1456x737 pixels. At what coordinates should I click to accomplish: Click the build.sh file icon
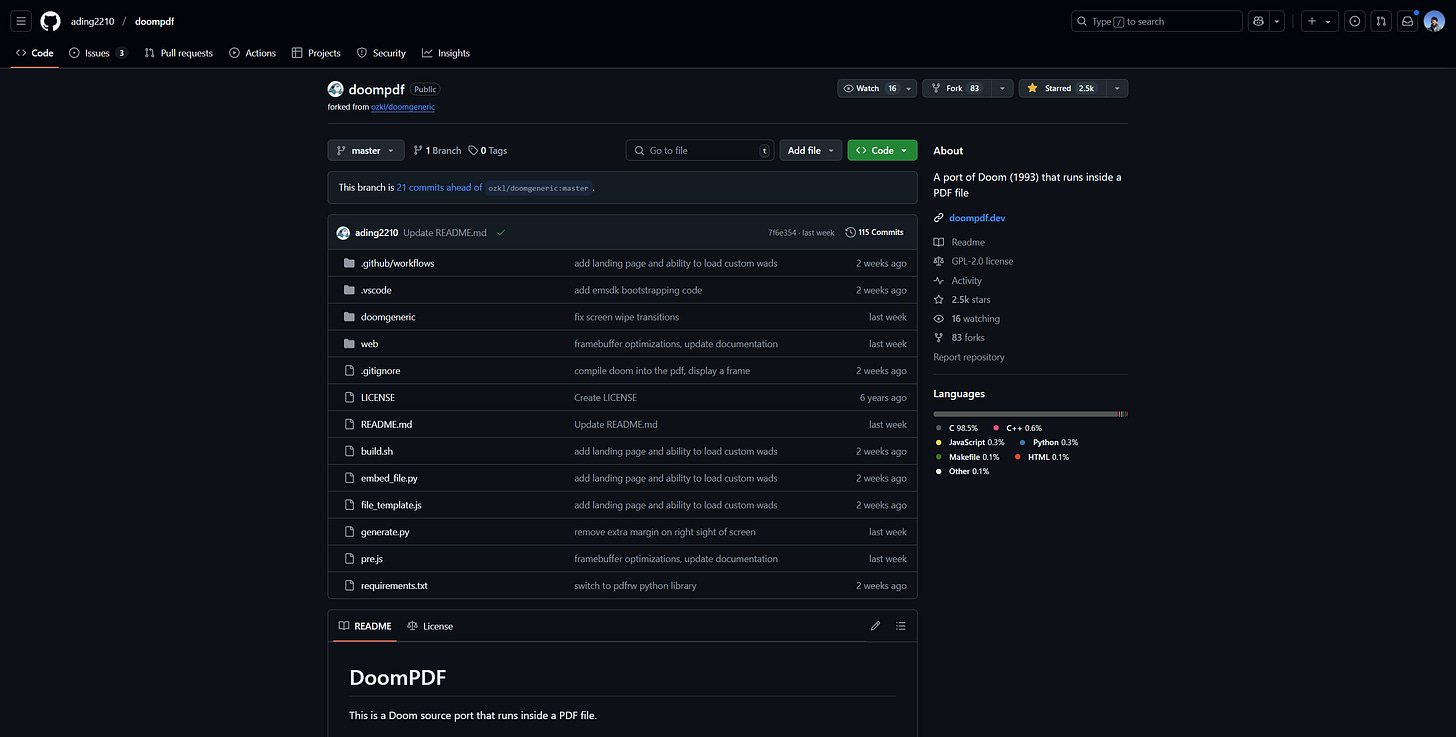click(x=350, y=451)
